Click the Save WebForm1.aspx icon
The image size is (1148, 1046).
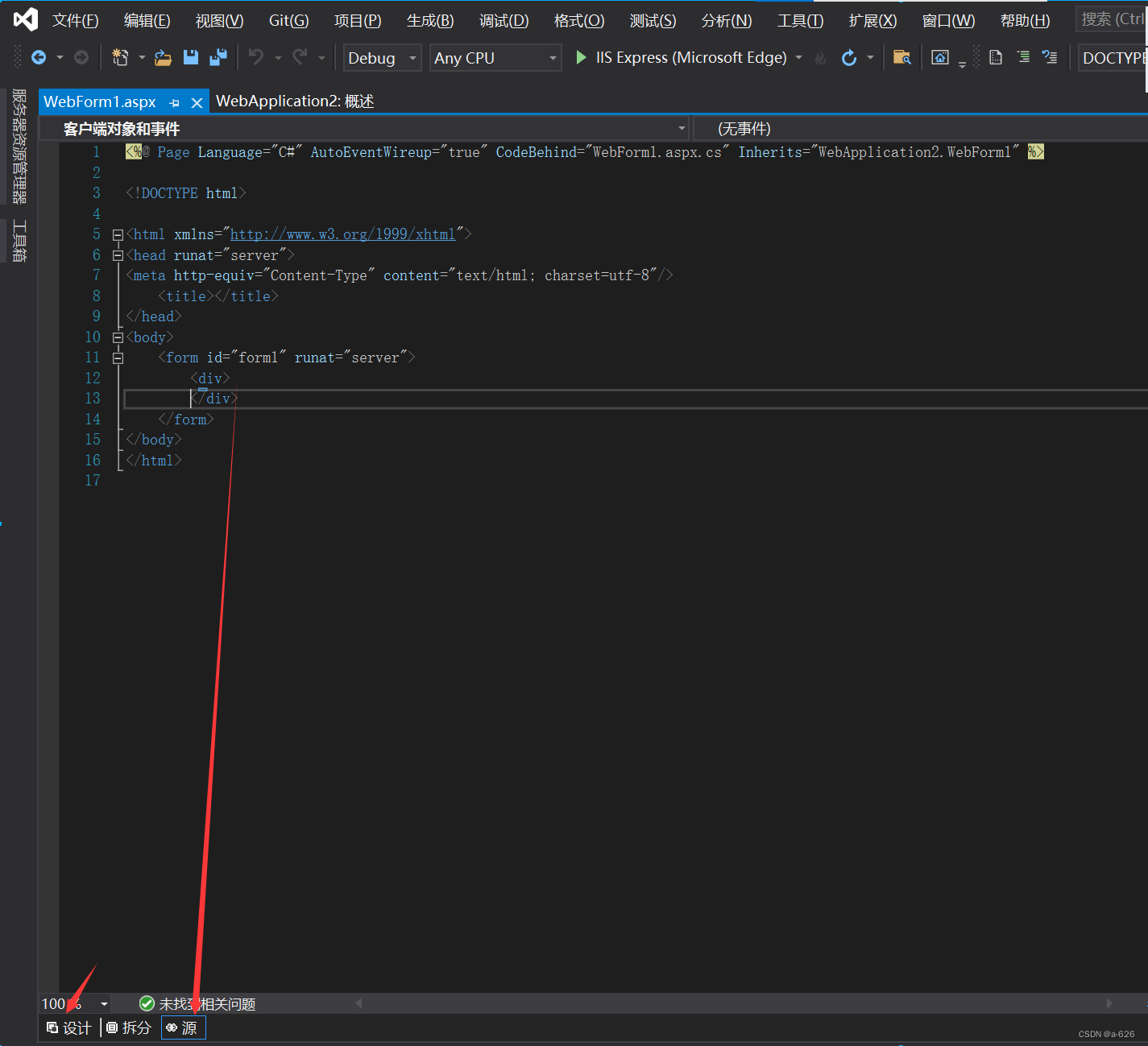[190, 57]
